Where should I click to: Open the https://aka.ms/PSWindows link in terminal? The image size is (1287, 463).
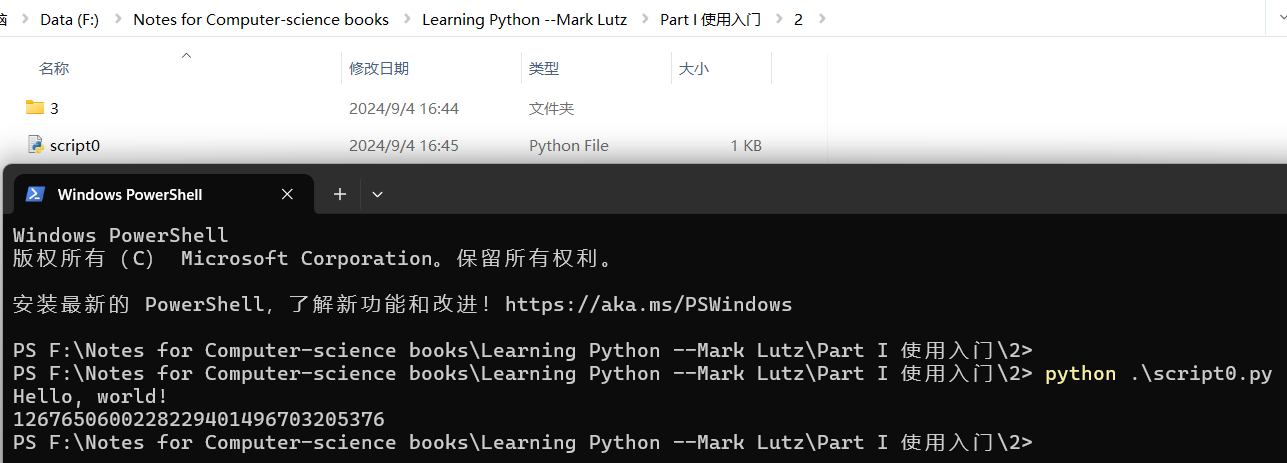pyautogui.click(x=648, y=304)
